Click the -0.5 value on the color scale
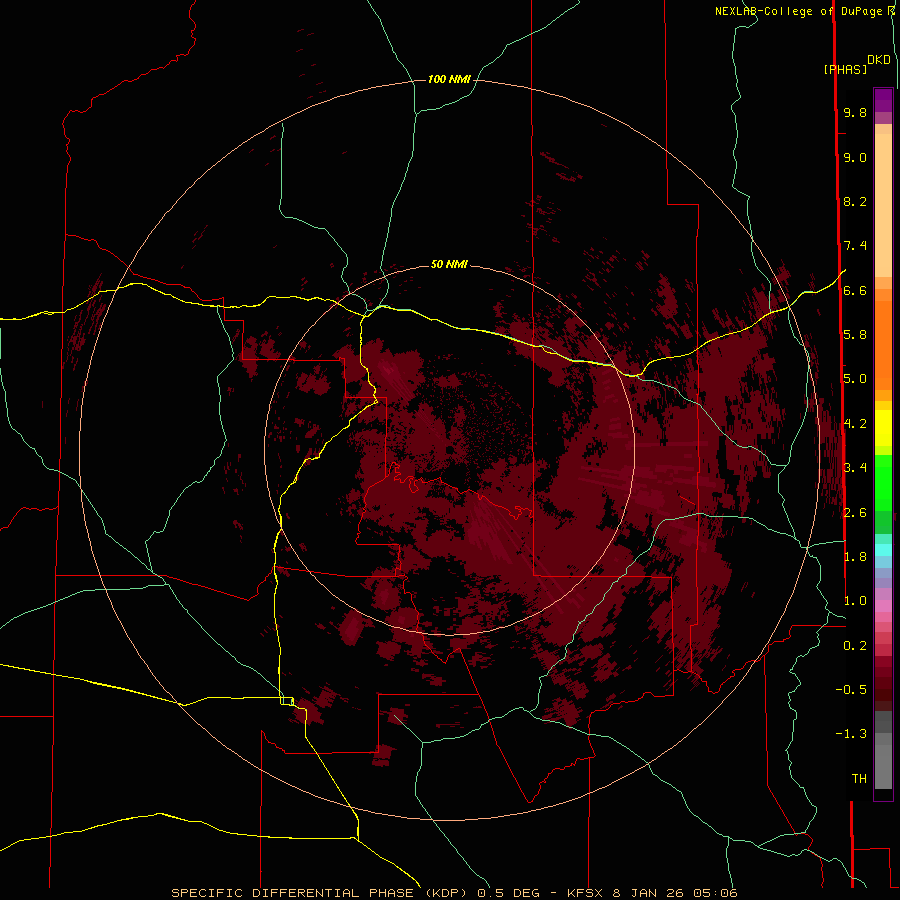The width and height of the screenshot is (900, 900). (x=851, y=690)
